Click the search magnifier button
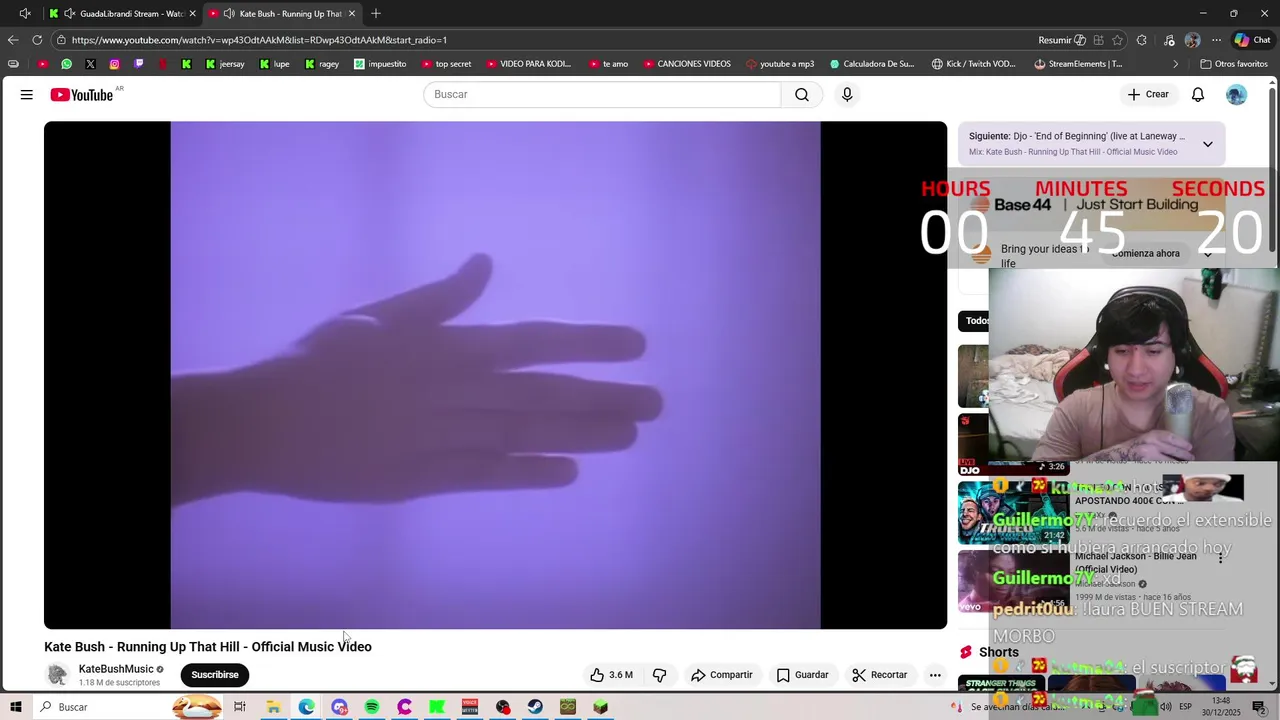The width and height of the screenshot is (1280, 720). 802,94
